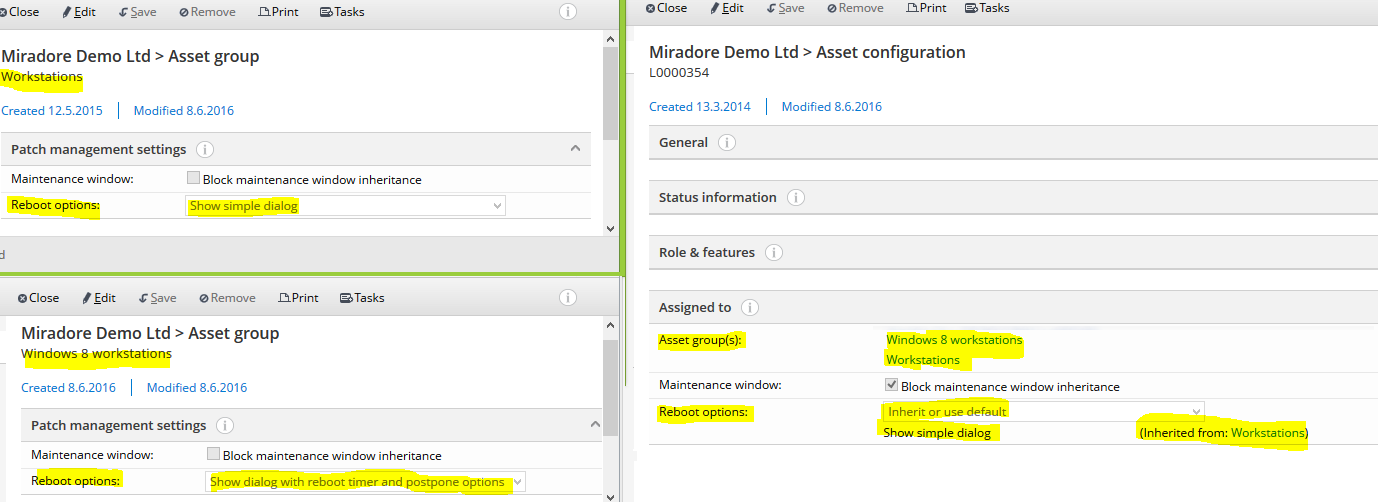Click info icon beside Role & features
The height and width of the screenshot is (502, 1378).
click(x=774, y=253)
